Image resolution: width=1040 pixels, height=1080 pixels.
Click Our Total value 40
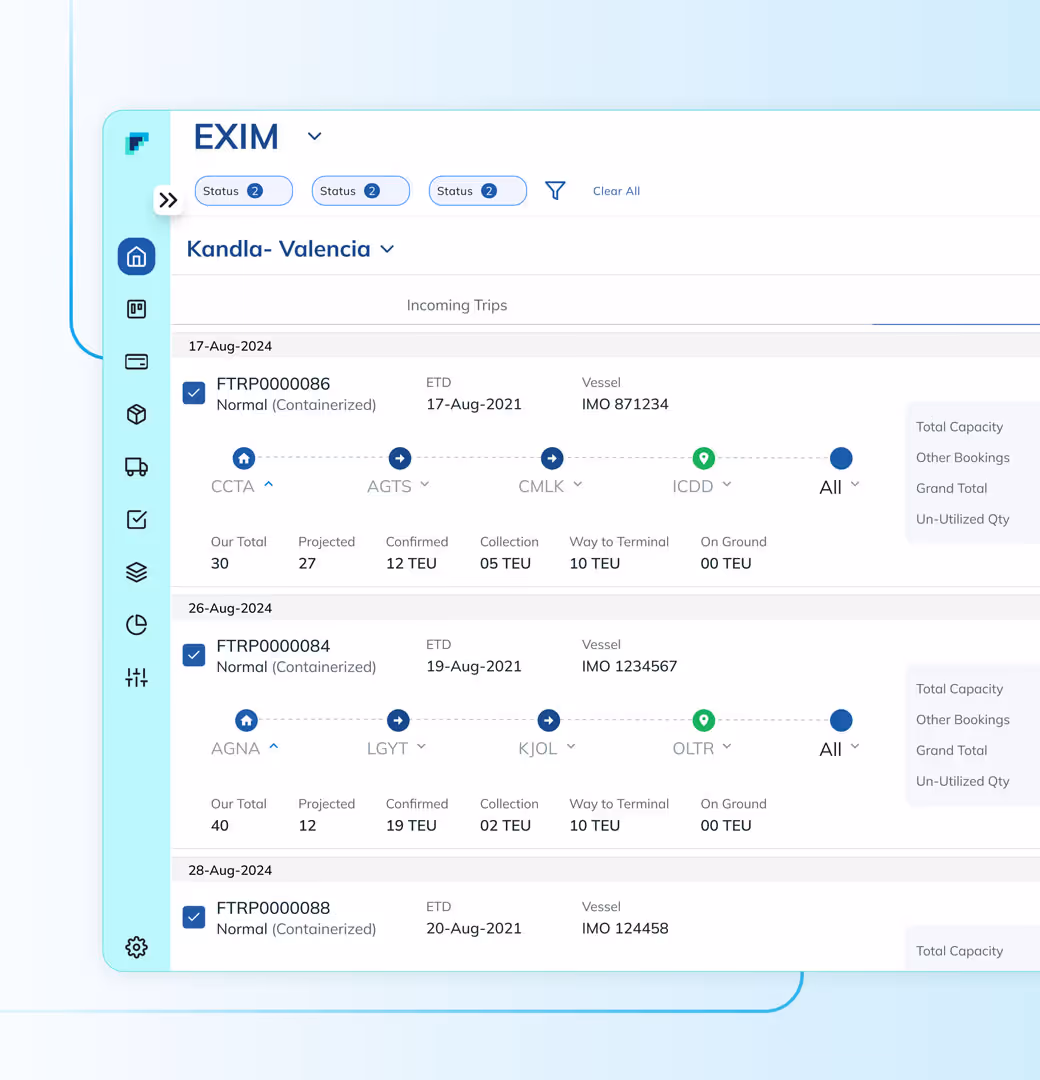pos(220,826)
